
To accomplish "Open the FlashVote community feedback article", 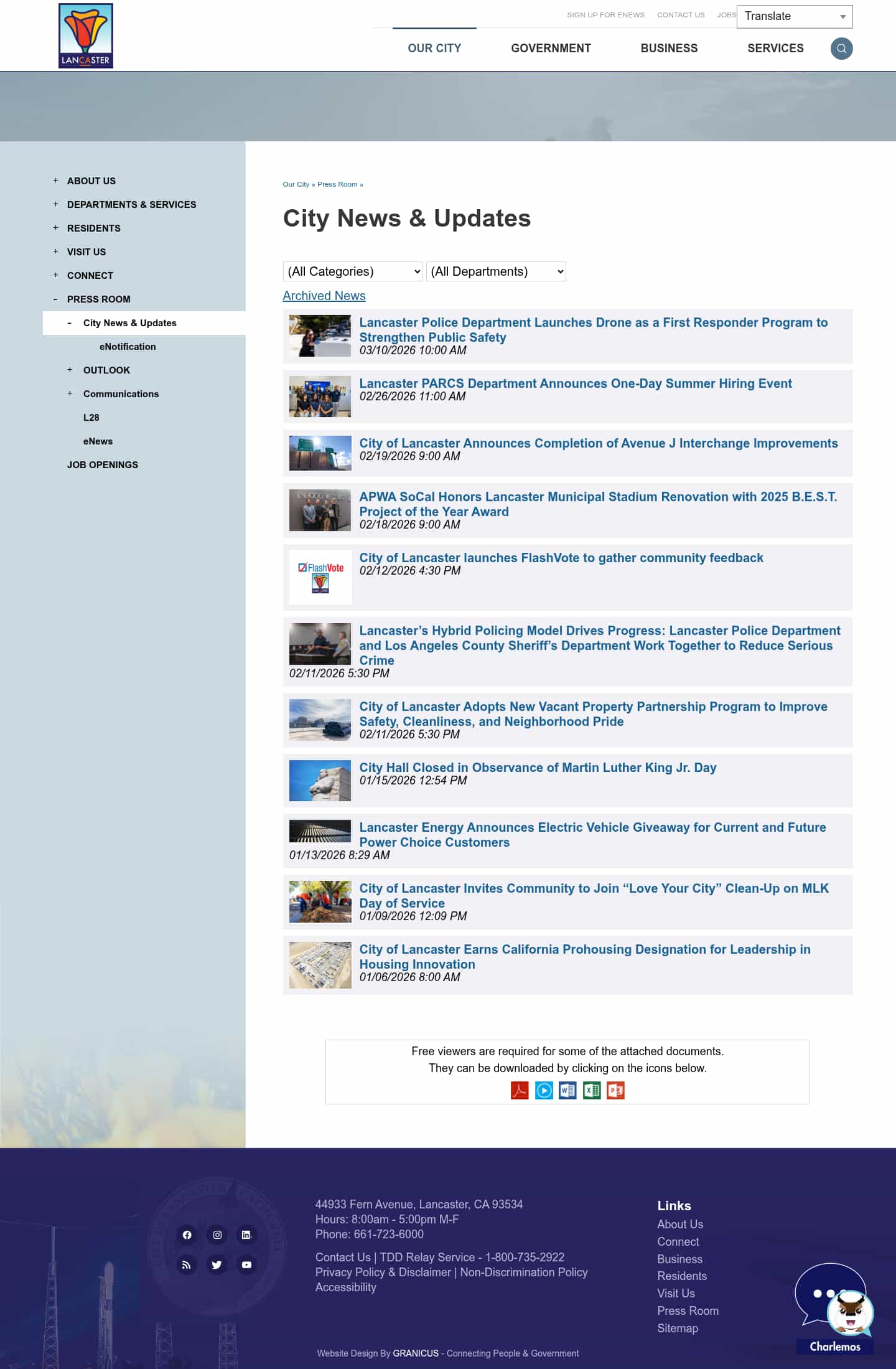I will [x=561, y=558].
